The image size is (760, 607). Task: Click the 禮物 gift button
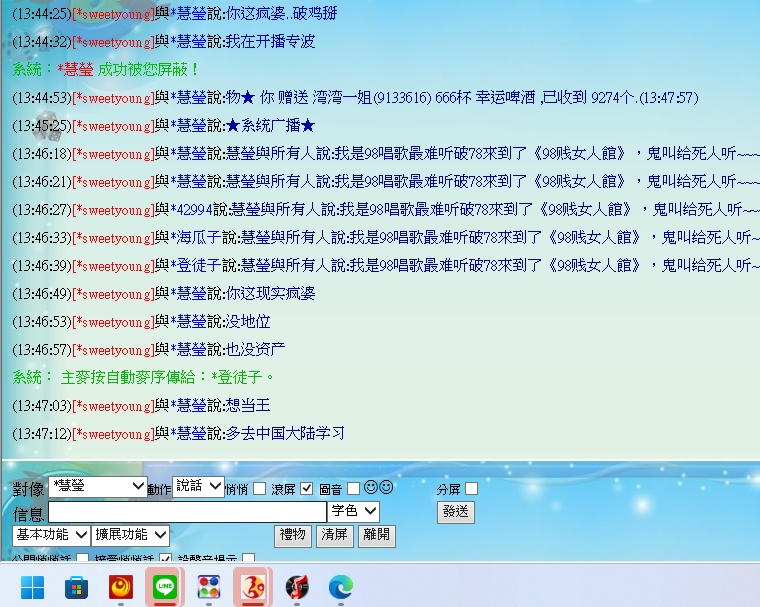(x=293, y=536)
